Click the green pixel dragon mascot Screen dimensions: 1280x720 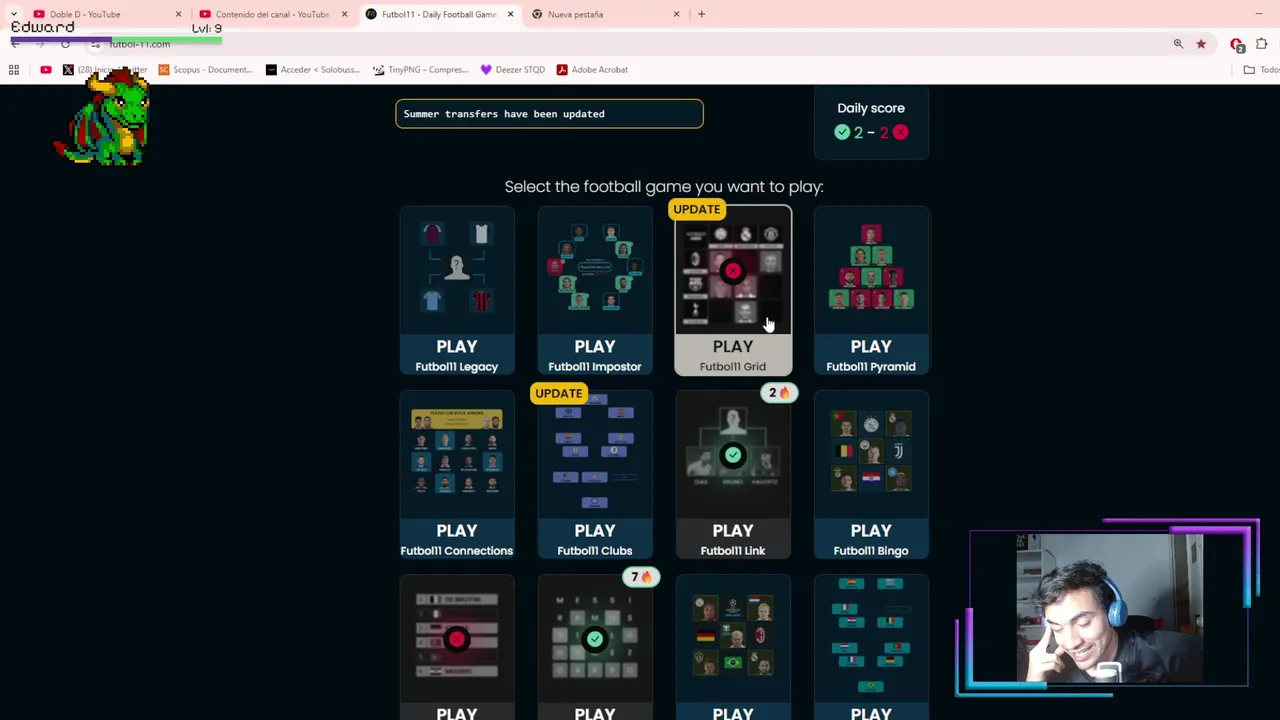[105, 118]
